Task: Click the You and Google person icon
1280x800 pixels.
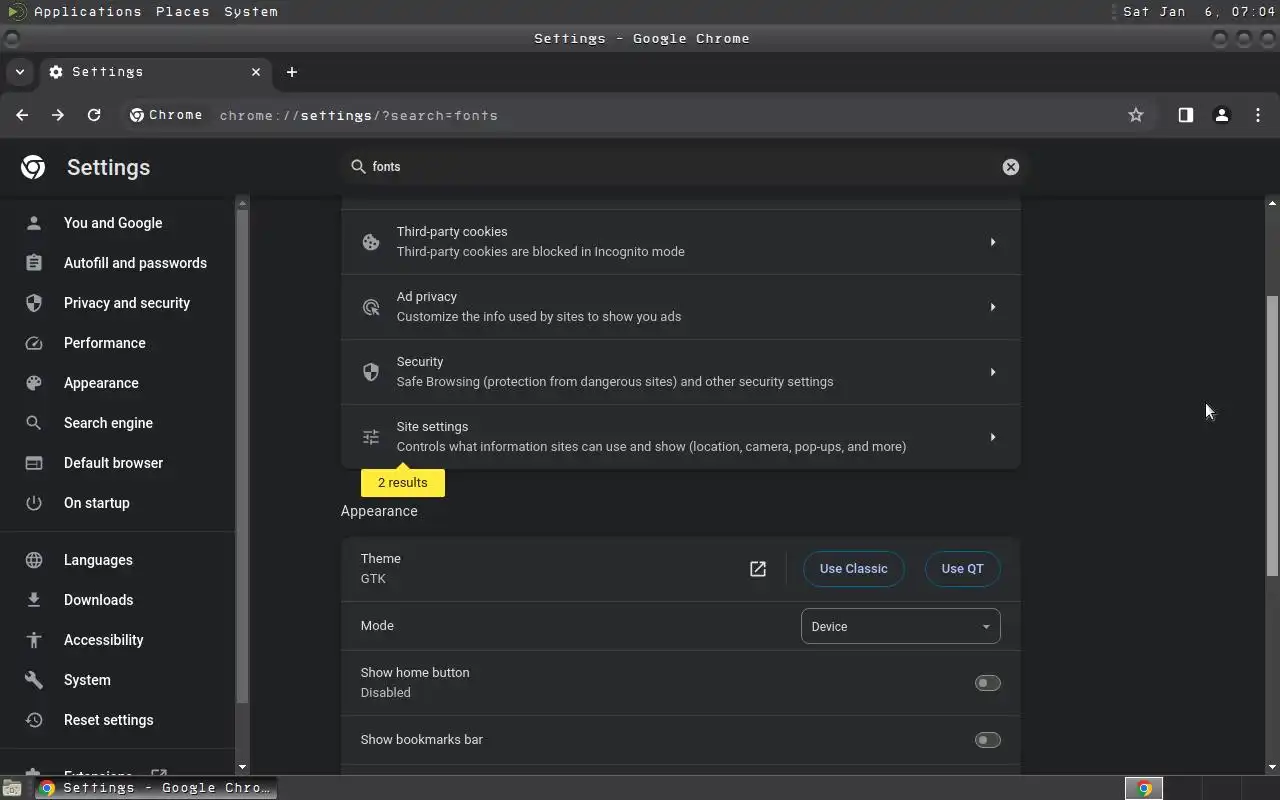Action: 34,223
